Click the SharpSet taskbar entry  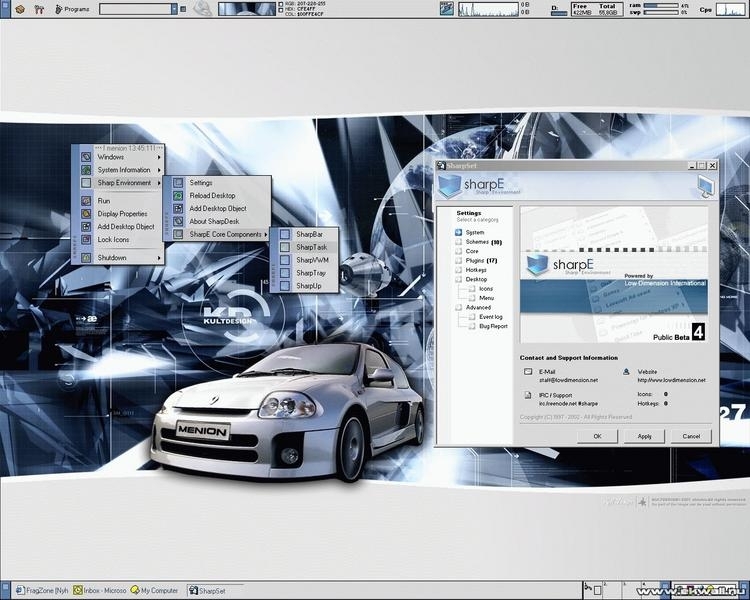216,591
